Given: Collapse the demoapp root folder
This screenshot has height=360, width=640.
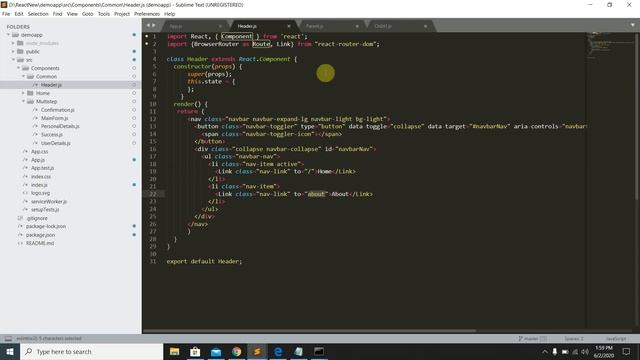Looking at the screenshot, I should tap(8, 35).
